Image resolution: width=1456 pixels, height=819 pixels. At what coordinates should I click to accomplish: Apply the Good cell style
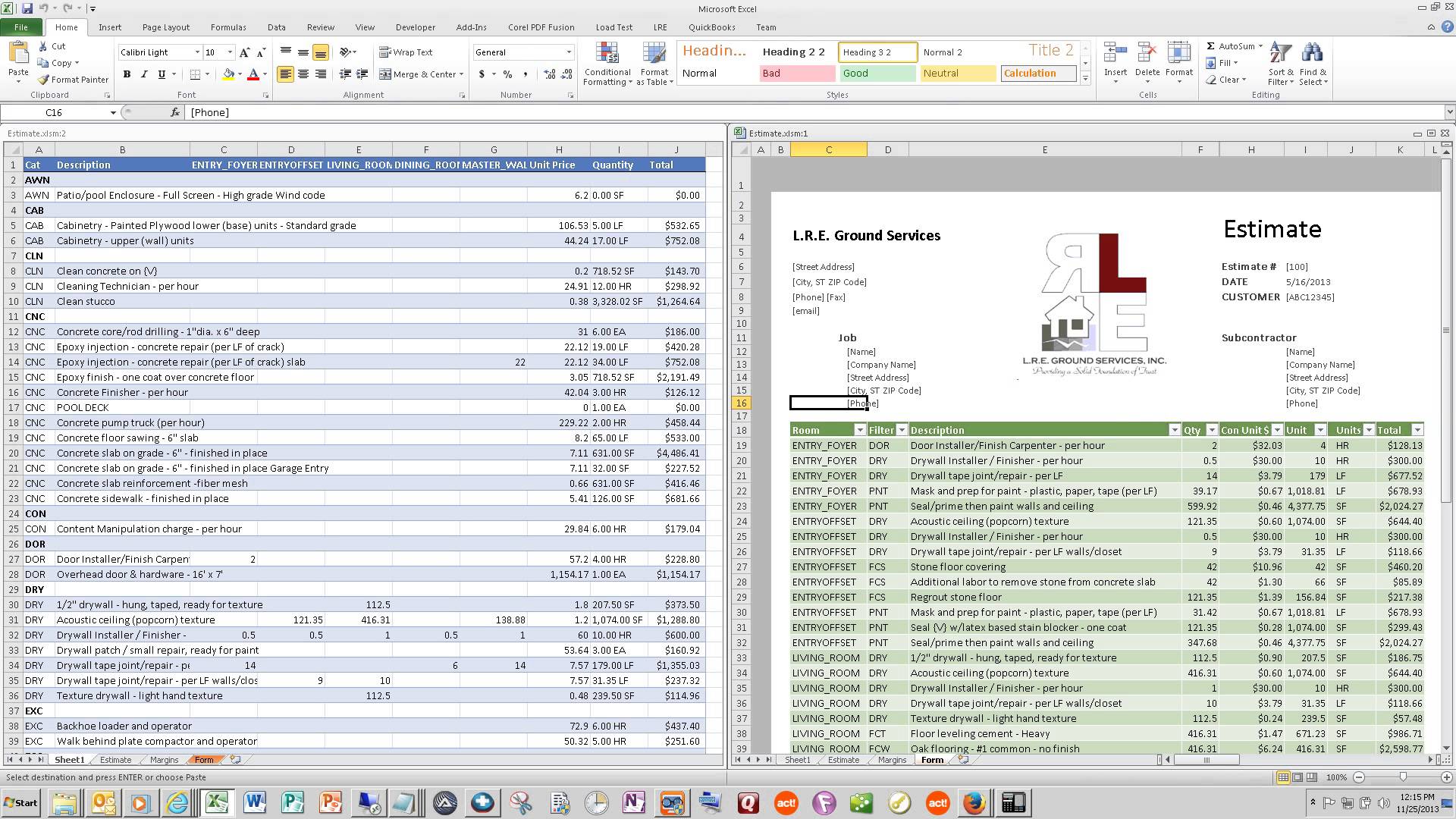click(x=877, y=74)
